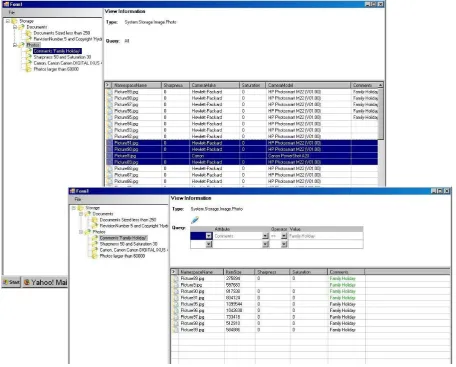
Task: Click Storage folder icon in front window tree
Action: [x=81, y=208]
